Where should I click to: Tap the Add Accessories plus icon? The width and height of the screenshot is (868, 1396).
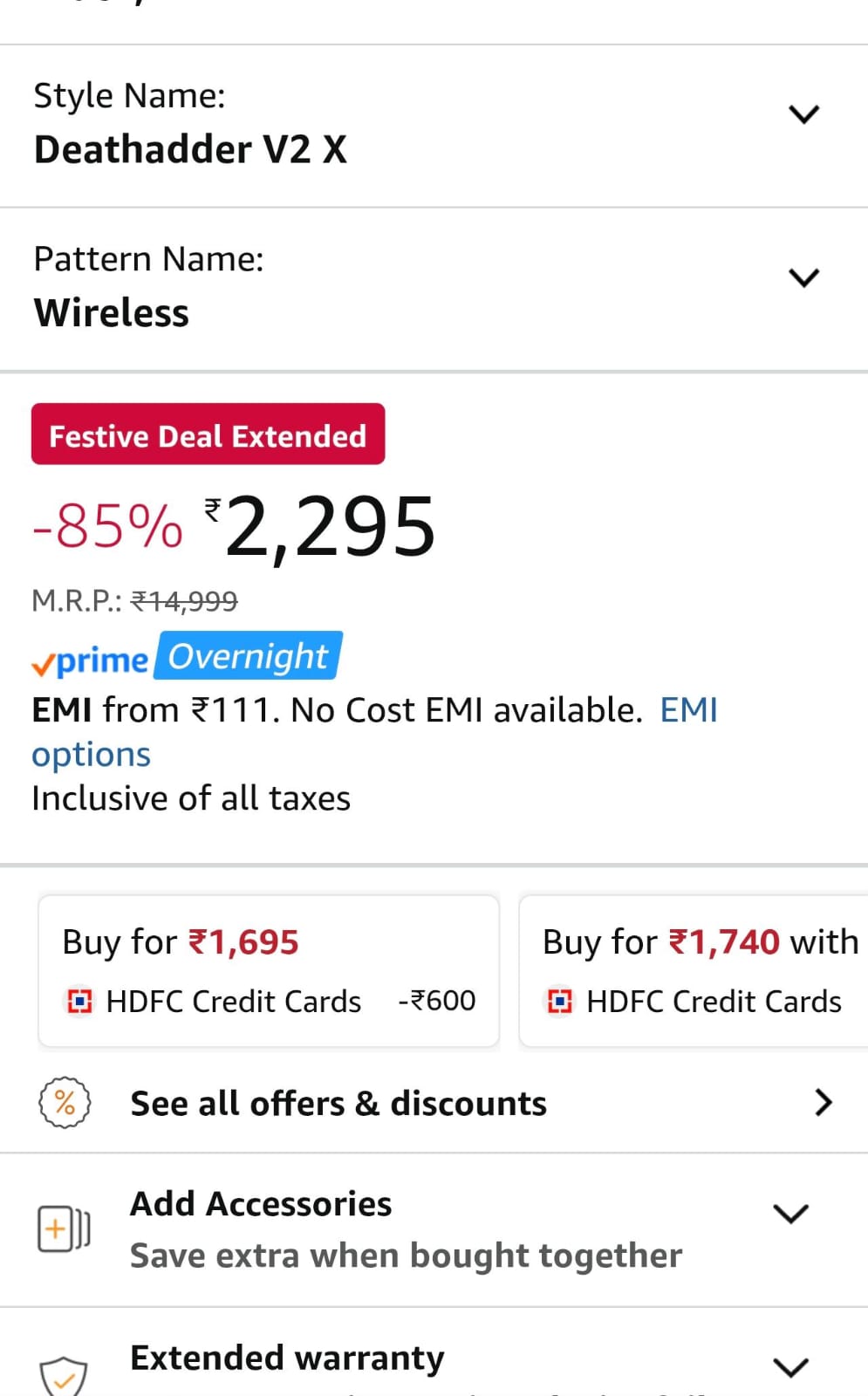63,1228
